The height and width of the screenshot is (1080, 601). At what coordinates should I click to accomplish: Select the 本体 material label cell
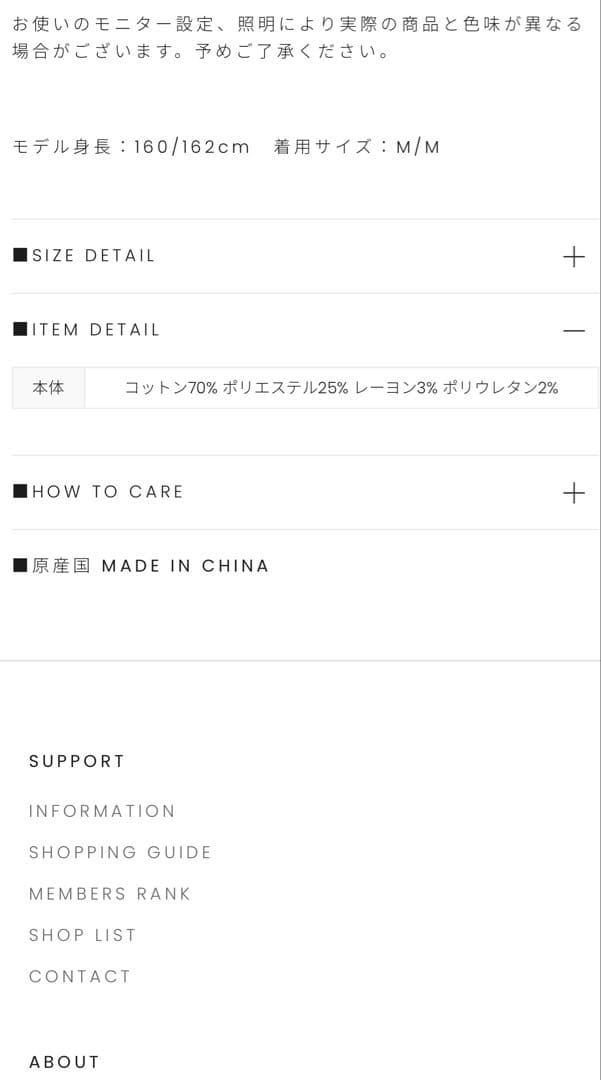pyautogui.click(x=48, y=388)
